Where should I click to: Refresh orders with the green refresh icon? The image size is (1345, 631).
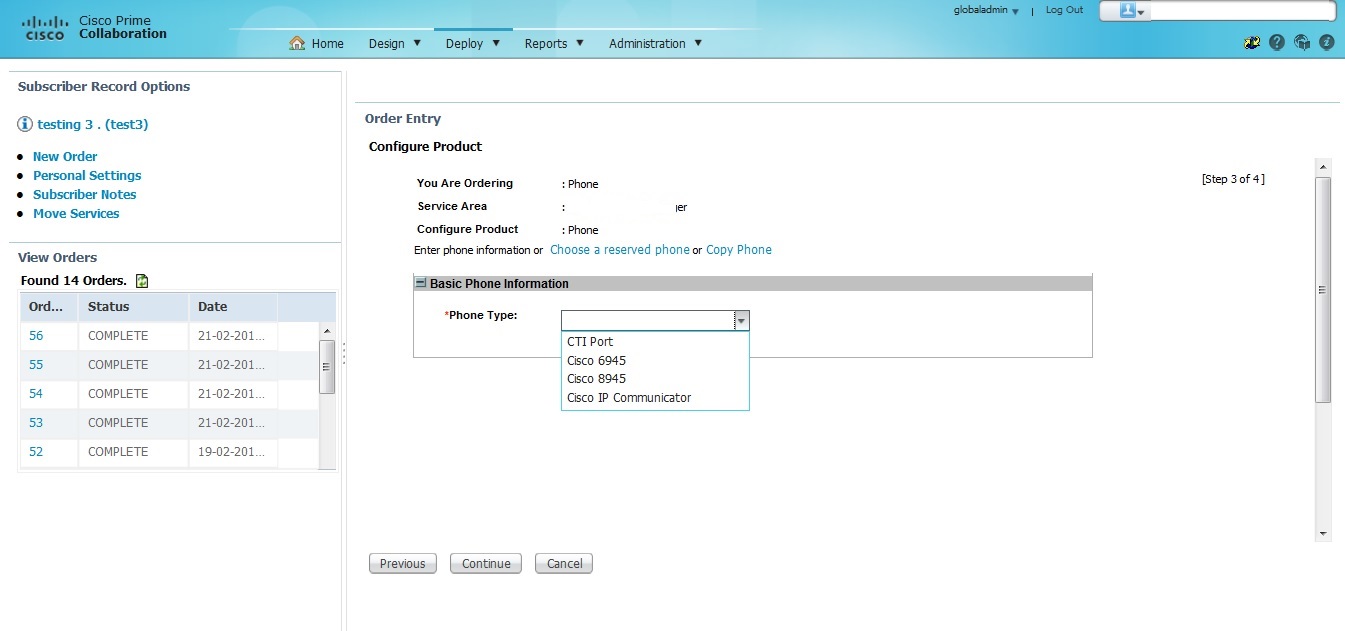tap(142, 281)
